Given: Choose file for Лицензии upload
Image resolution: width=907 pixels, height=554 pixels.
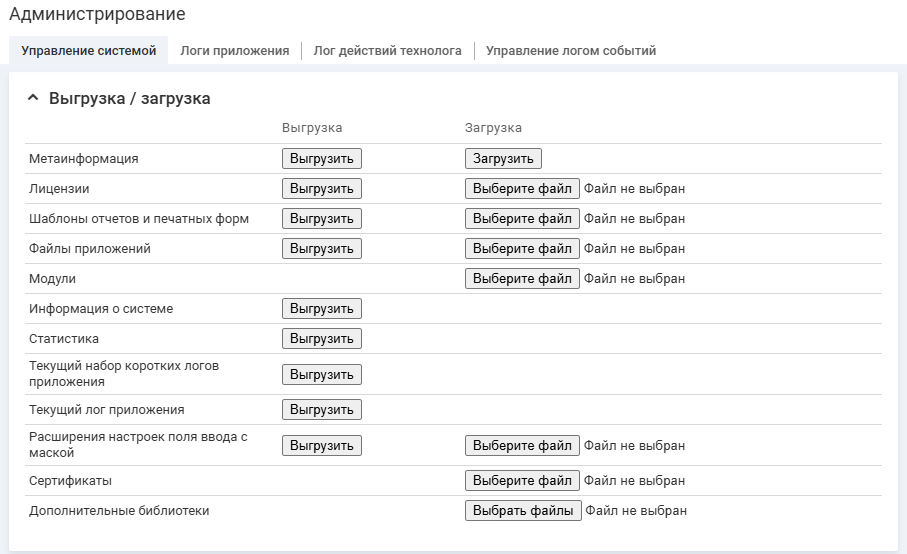Looking at the screenshot, I should (x=522, y=189).
